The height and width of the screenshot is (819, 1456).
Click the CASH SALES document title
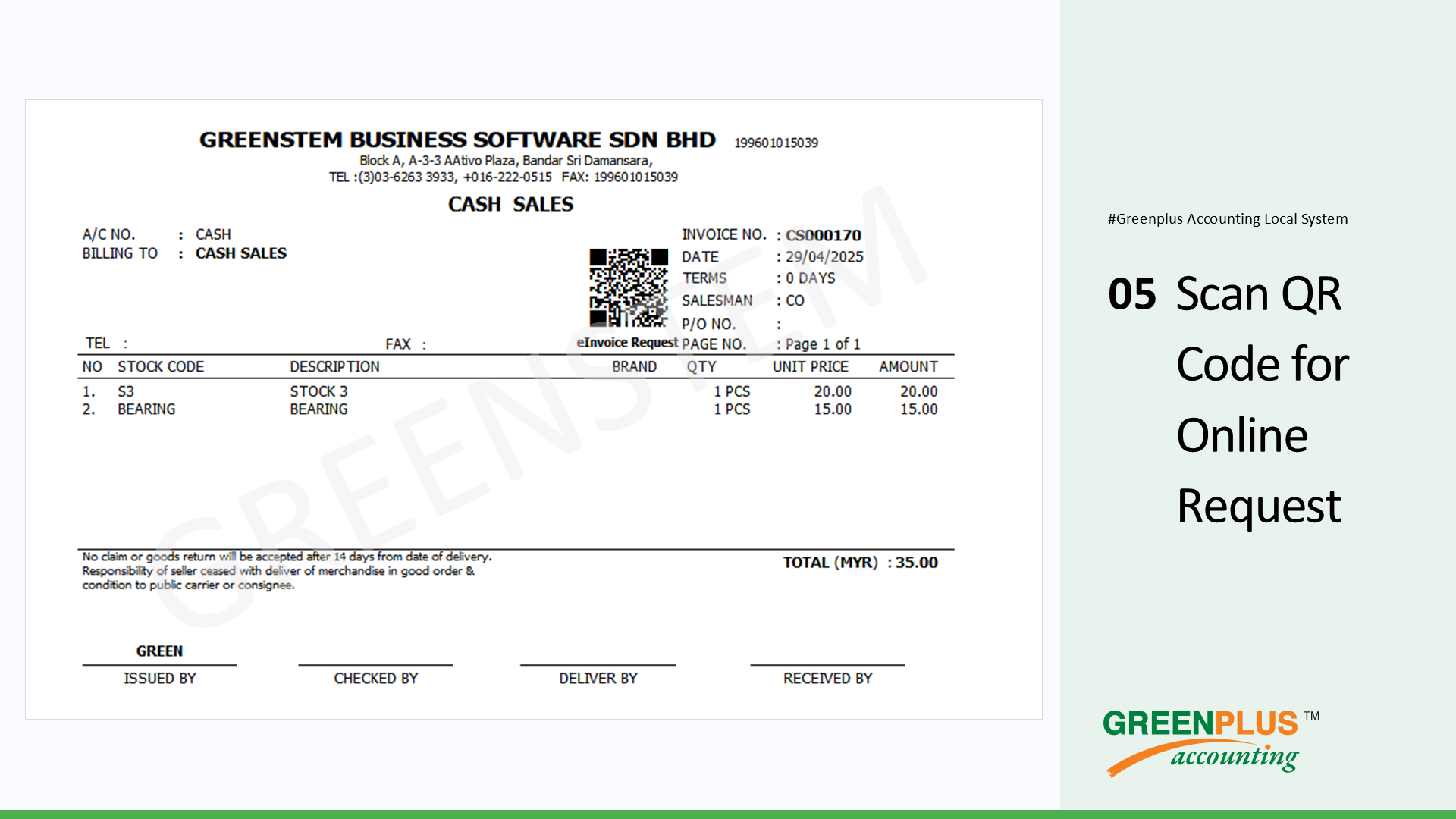pyautogui.click(x=510, y=205)
